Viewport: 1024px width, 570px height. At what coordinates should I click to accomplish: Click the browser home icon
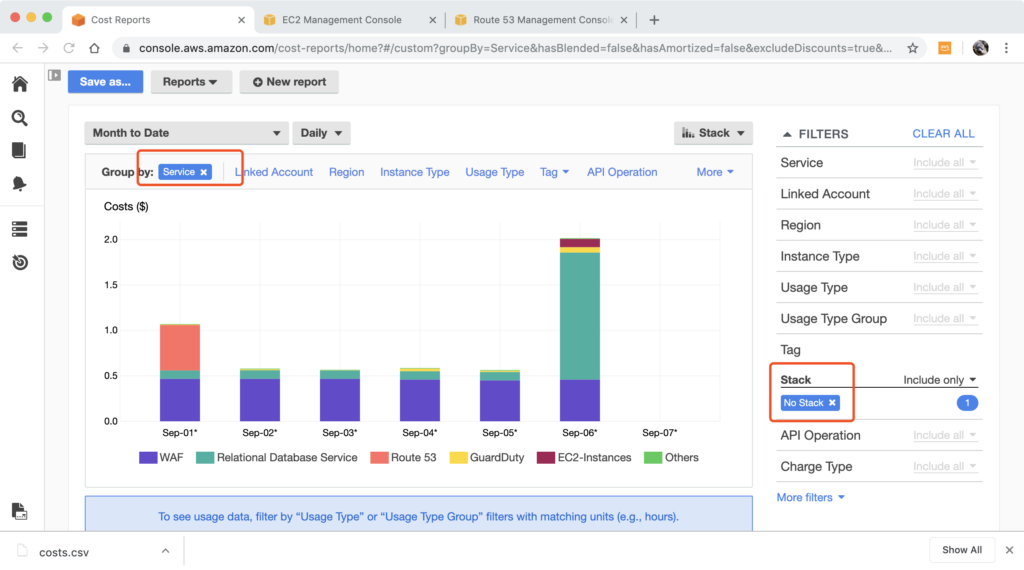95,48
